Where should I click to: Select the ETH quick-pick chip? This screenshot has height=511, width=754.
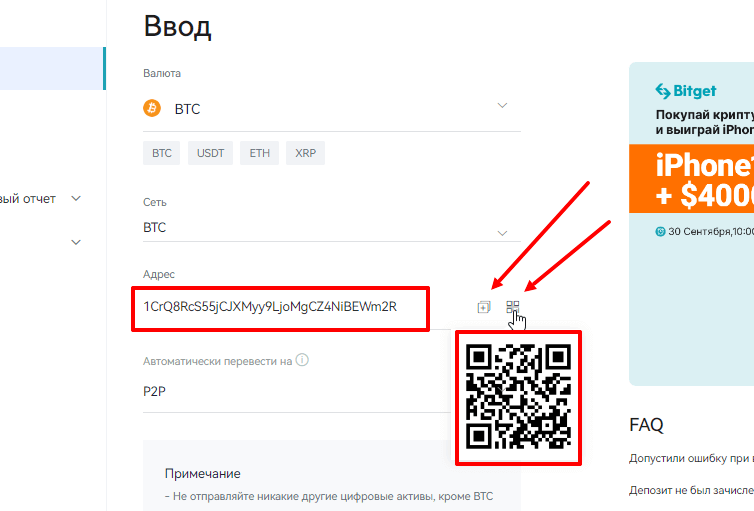click(x=259, y=153)
